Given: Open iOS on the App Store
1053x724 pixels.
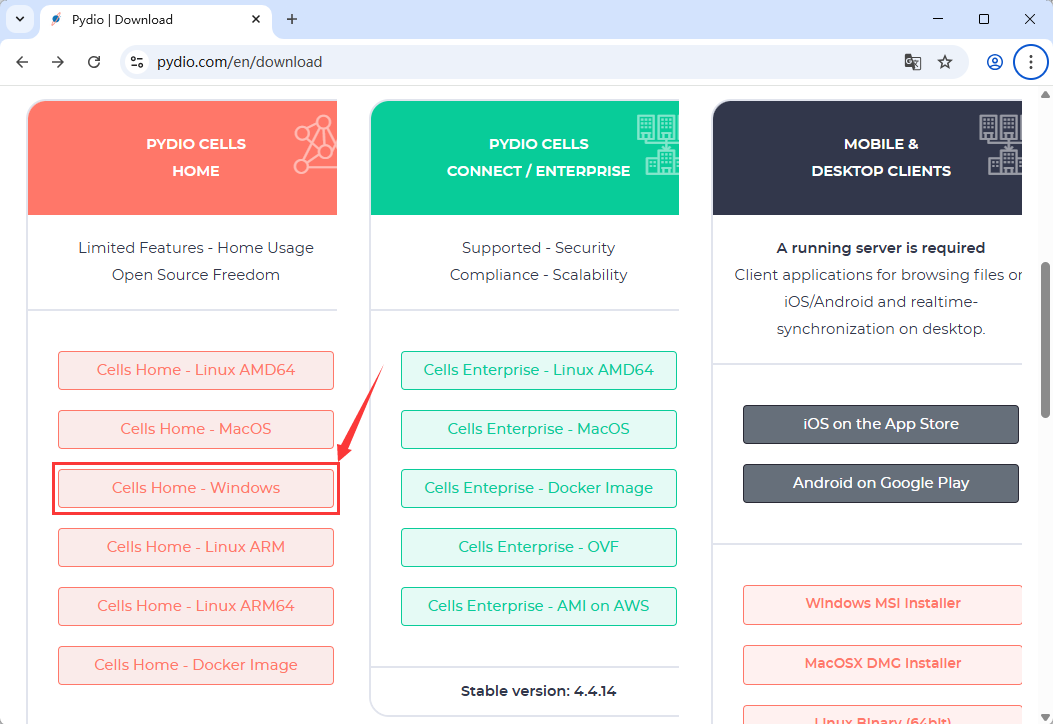Looking at the screenshot, I should point(880,424).
